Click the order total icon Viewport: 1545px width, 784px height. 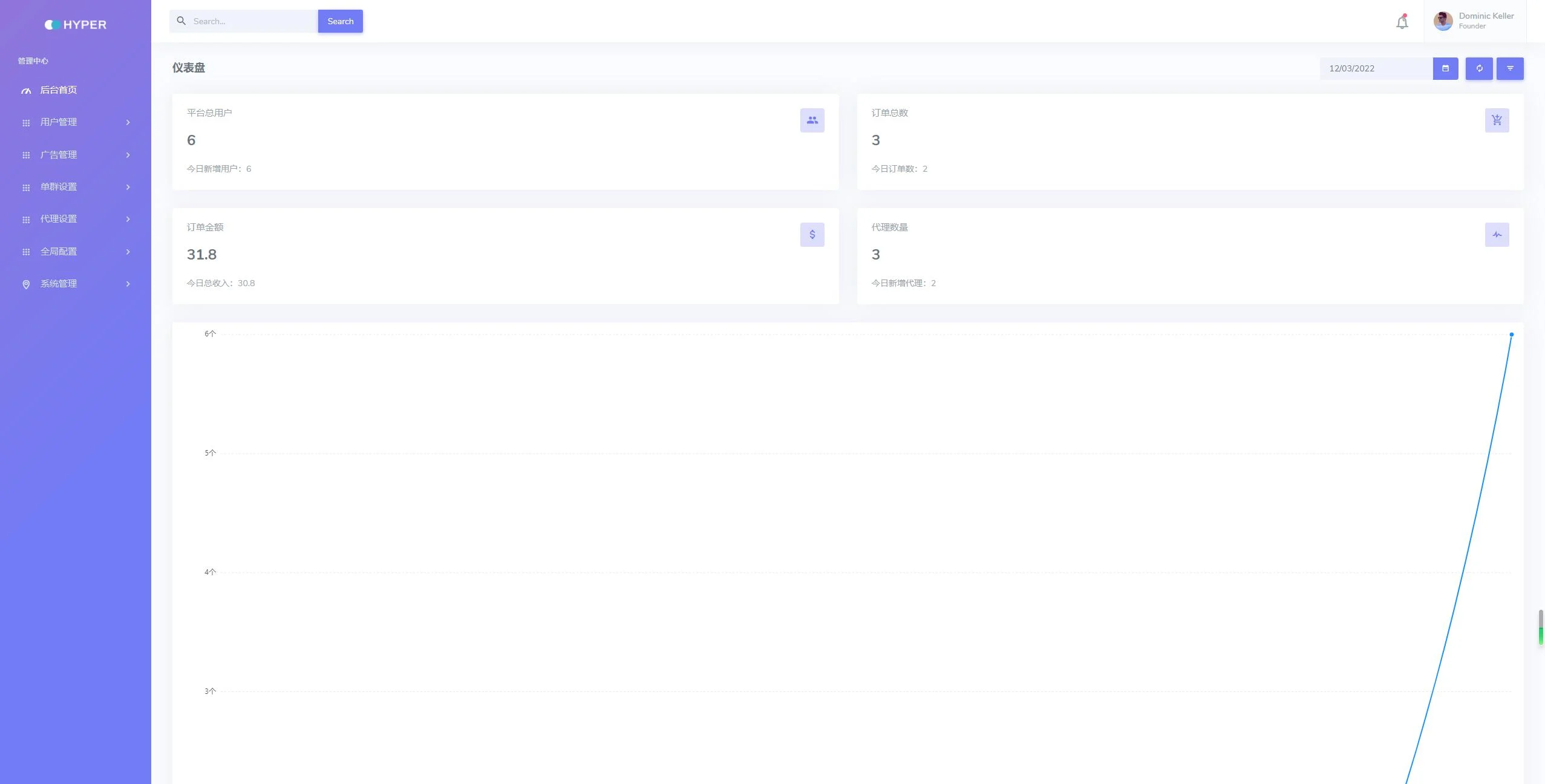[x=1497, y=120]
